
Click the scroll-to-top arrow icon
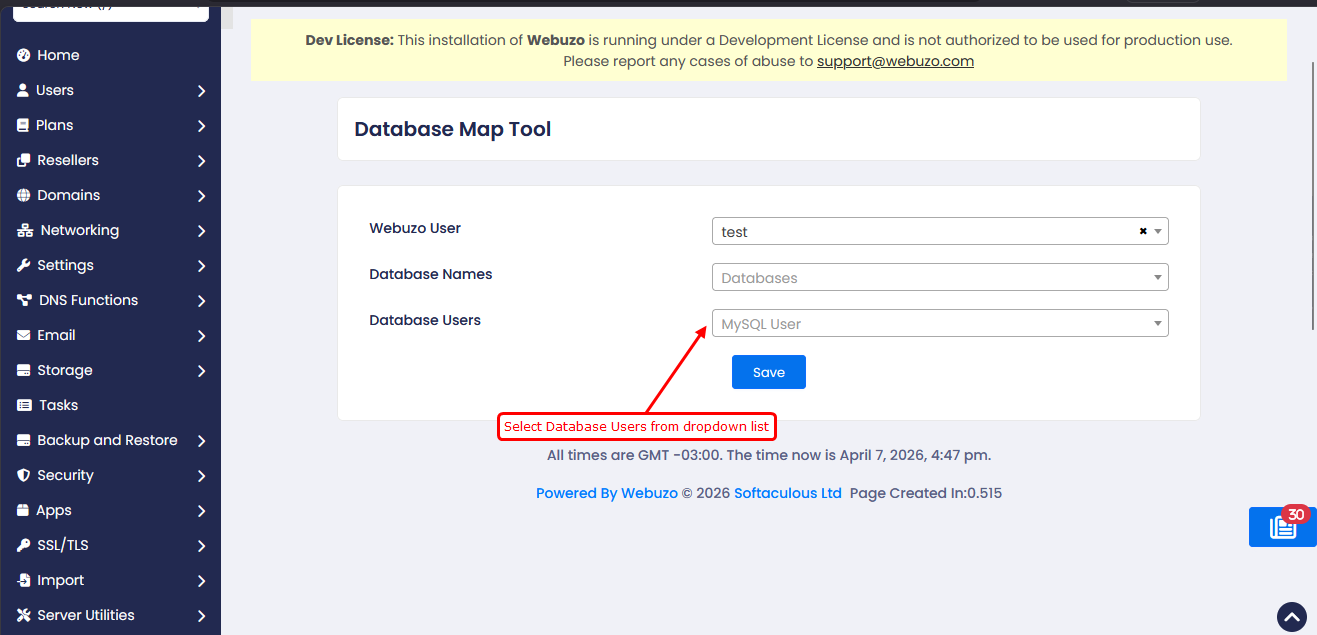(x=1291, y=617)
